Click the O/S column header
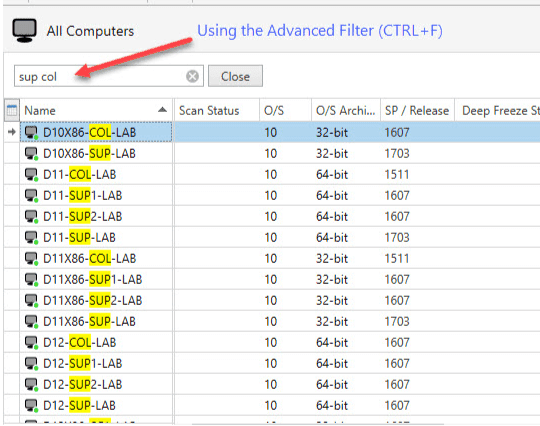 tap(285, 111)
